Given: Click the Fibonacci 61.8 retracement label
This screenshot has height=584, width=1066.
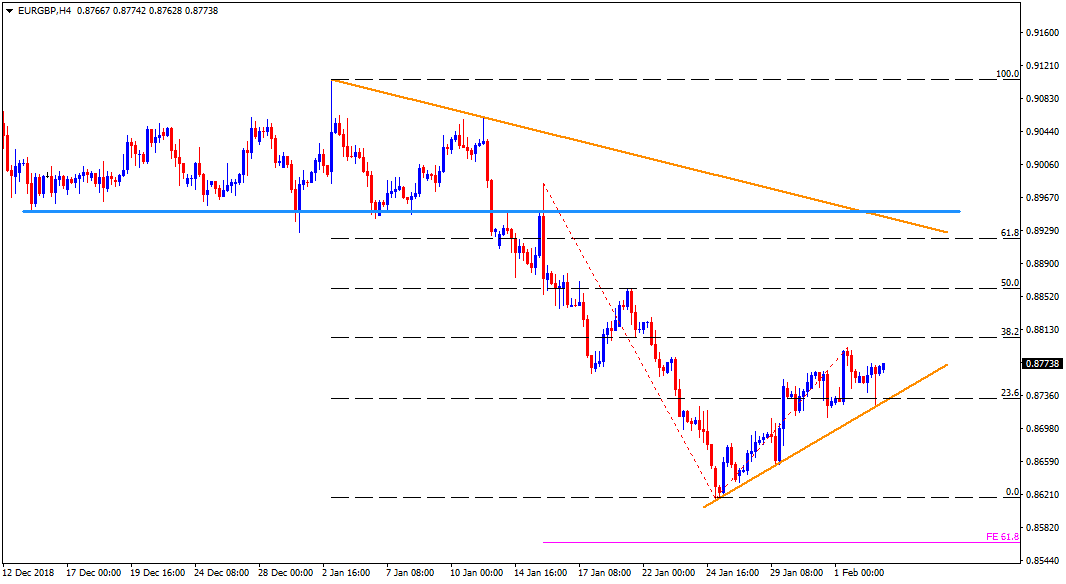Looking at the screenshot, I should point(1009,232).
